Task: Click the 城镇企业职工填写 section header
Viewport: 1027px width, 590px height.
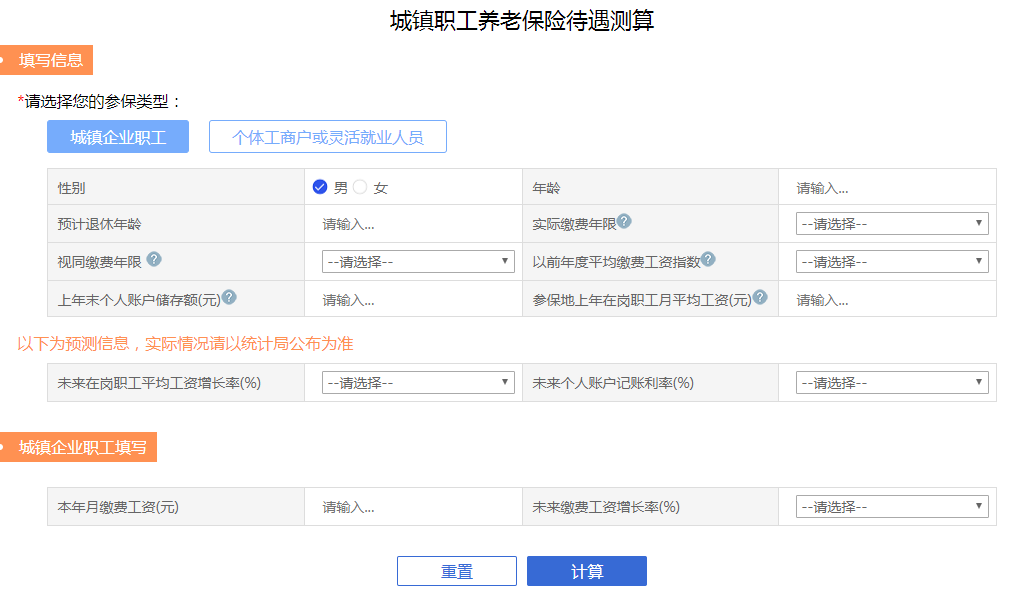Action: 78,447
